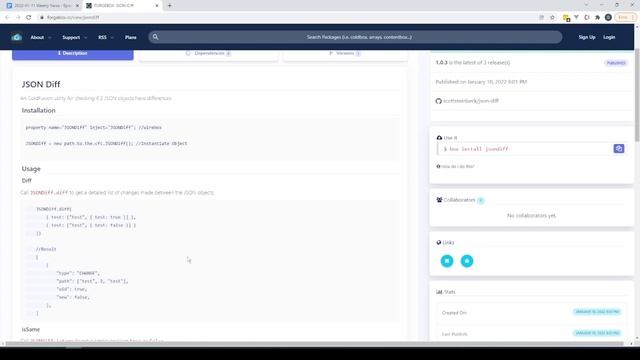Click the Published on January date text
This screenshot has width=640, height=360.
[481, 82]
